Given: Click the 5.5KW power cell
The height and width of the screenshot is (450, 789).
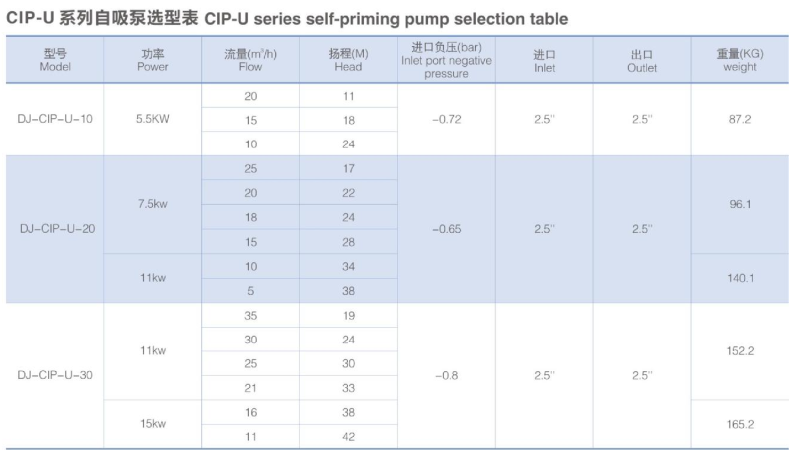Looking at the screenshot, I should point(152,119).
